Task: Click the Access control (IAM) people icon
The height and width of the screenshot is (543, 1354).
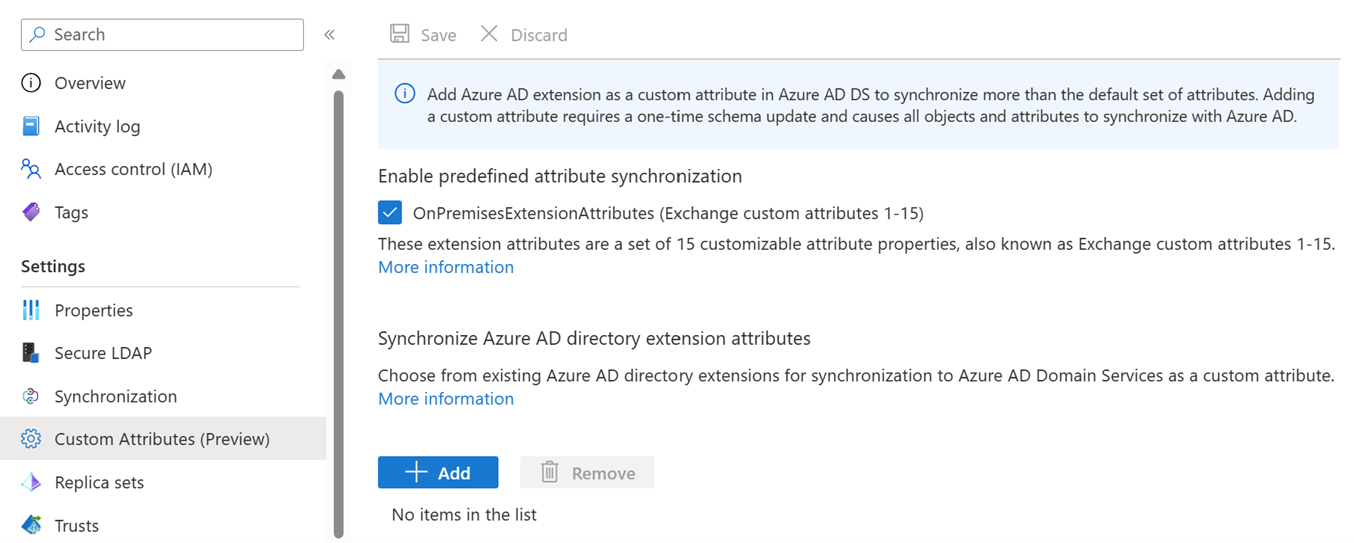Action: (31, 169)
